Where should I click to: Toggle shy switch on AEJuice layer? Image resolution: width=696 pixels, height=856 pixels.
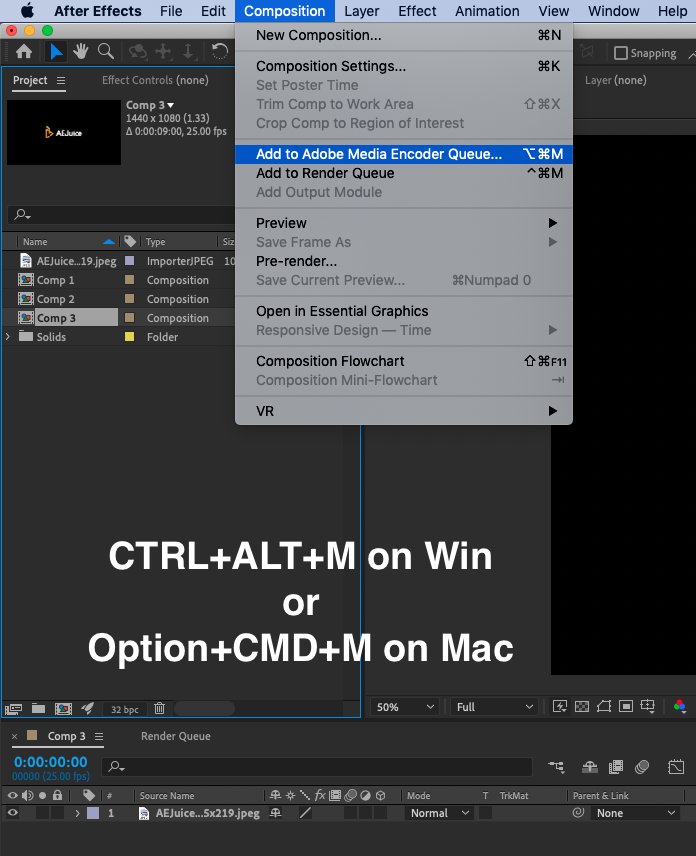276,813
